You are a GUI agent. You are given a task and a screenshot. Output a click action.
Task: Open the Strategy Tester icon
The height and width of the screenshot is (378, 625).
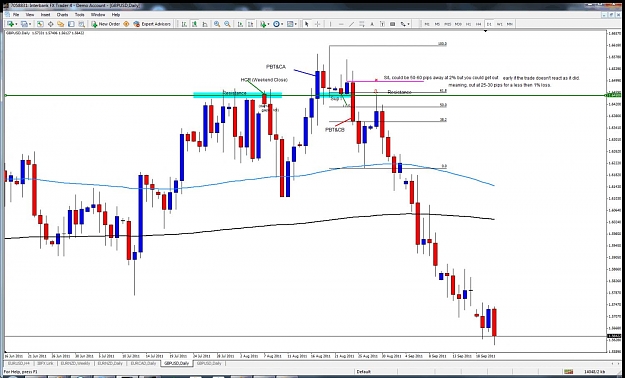(82, 24)
